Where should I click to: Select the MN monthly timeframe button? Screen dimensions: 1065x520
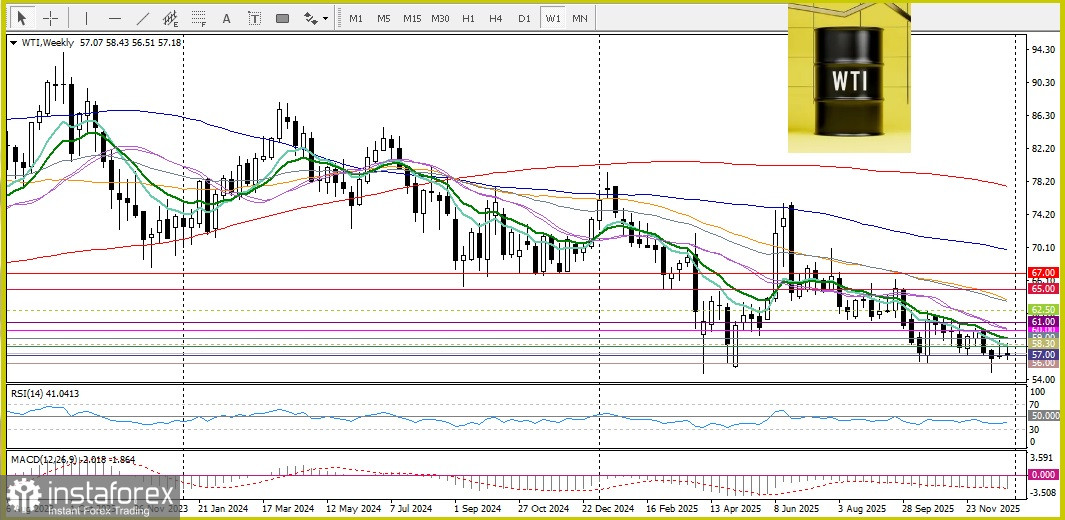pyautogui.click(x=579, y=18)
